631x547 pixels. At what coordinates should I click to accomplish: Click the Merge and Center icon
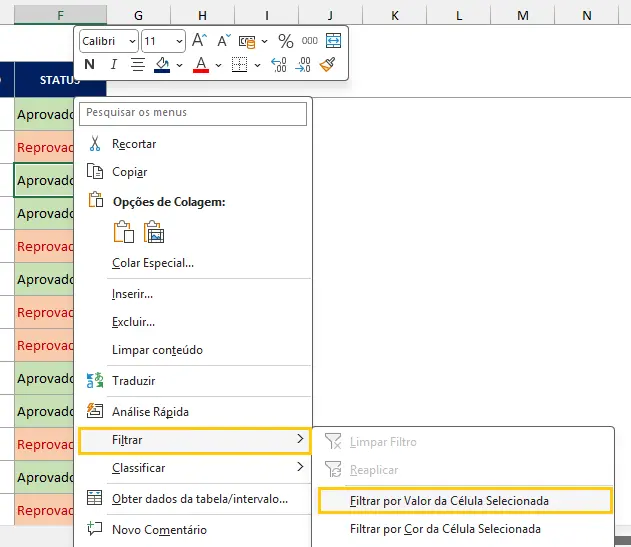[x=333, y=41]
